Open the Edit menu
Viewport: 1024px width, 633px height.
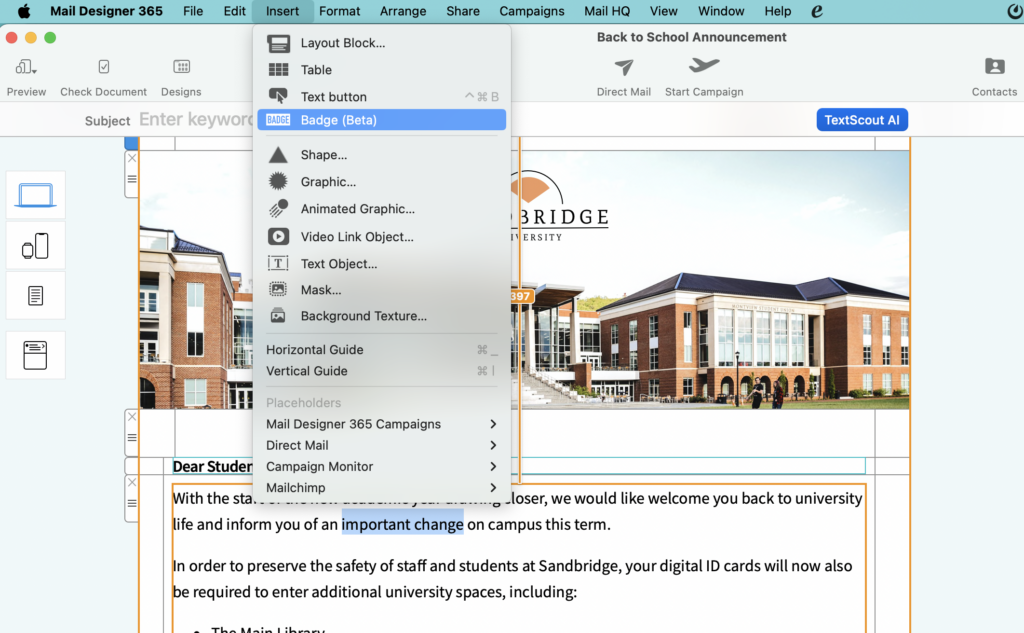[x=234, y=11]
